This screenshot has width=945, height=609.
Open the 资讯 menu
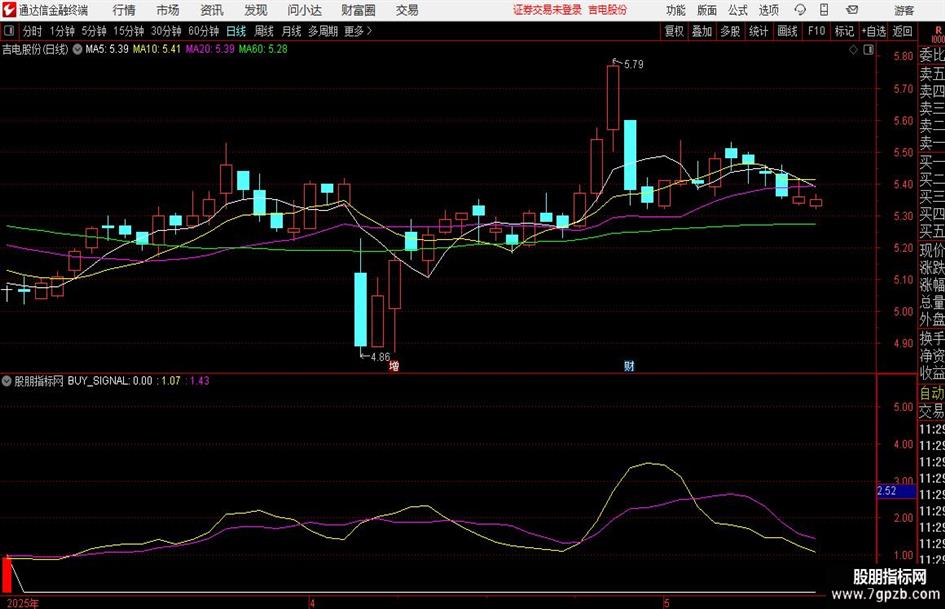tap(212, 10)
